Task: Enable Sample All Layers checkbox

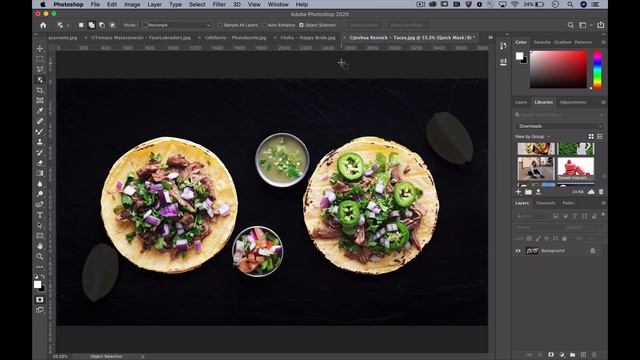Action: pos(221,25)
